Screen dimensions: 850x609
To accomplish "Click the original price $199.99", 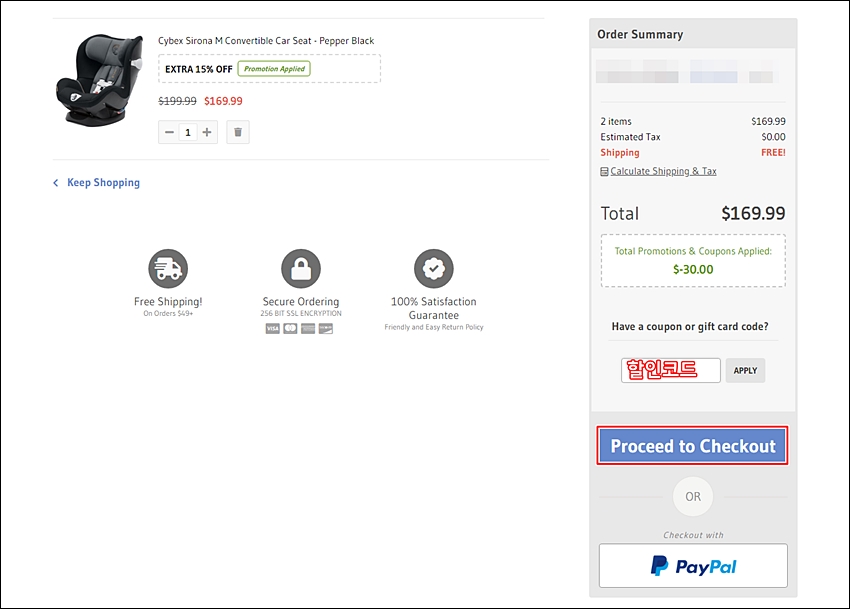I will click(x=177, y=101).
